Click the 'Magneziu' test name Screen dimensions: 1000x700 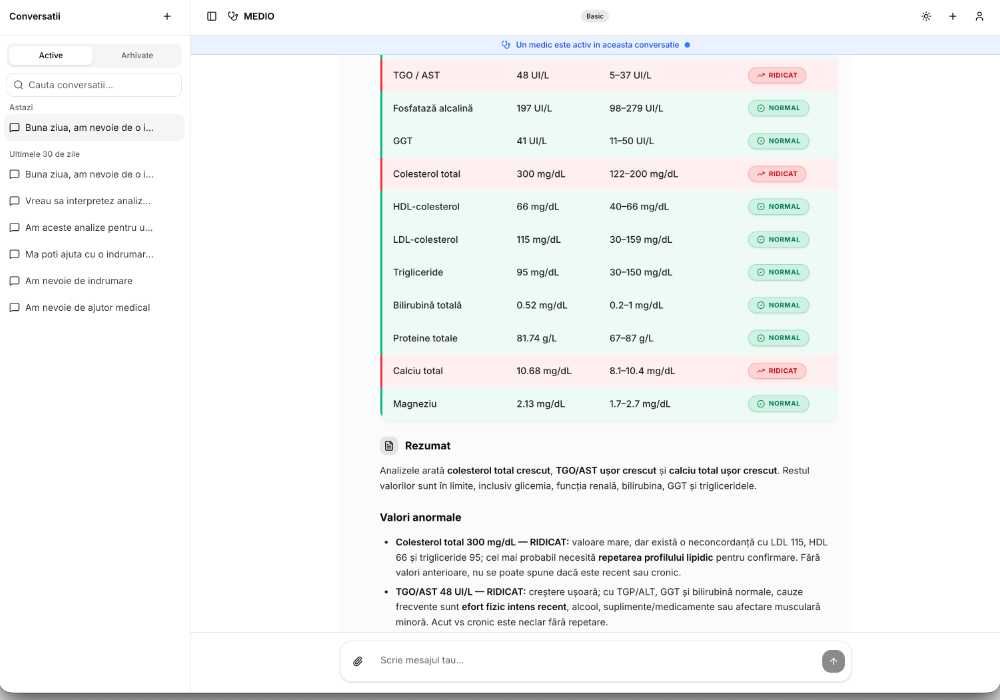[x=415, y=404]
